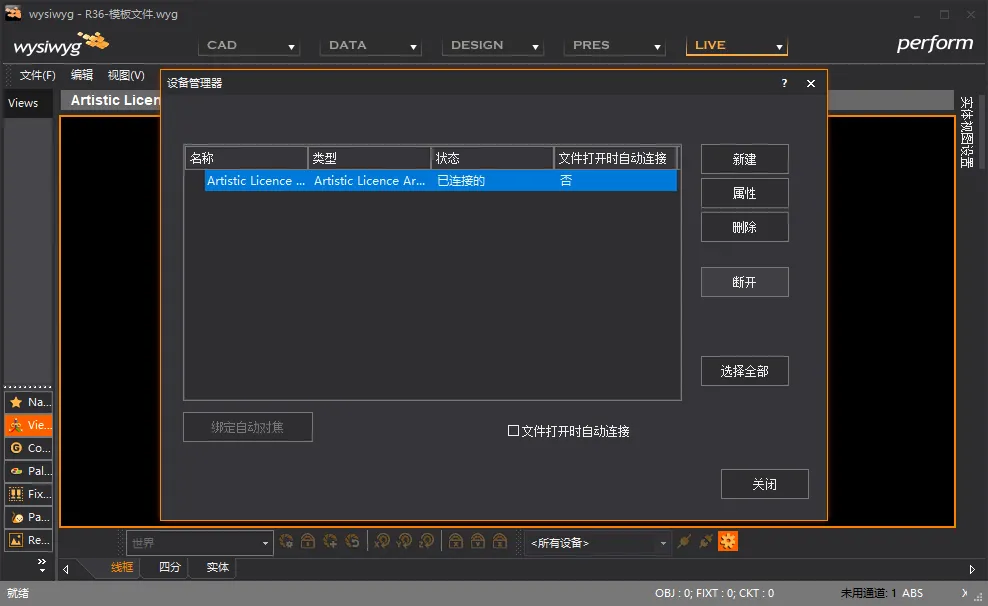Click the 选择全部 button

(744, 372)
